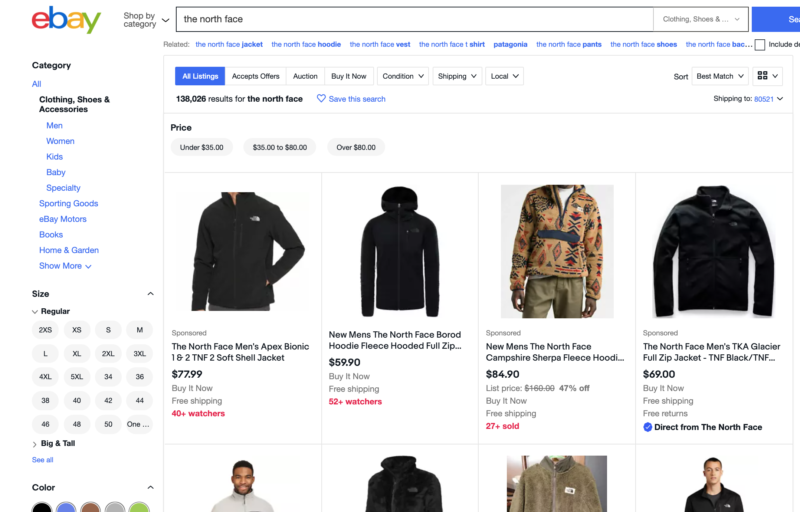Open the Books category

[51, 235]
